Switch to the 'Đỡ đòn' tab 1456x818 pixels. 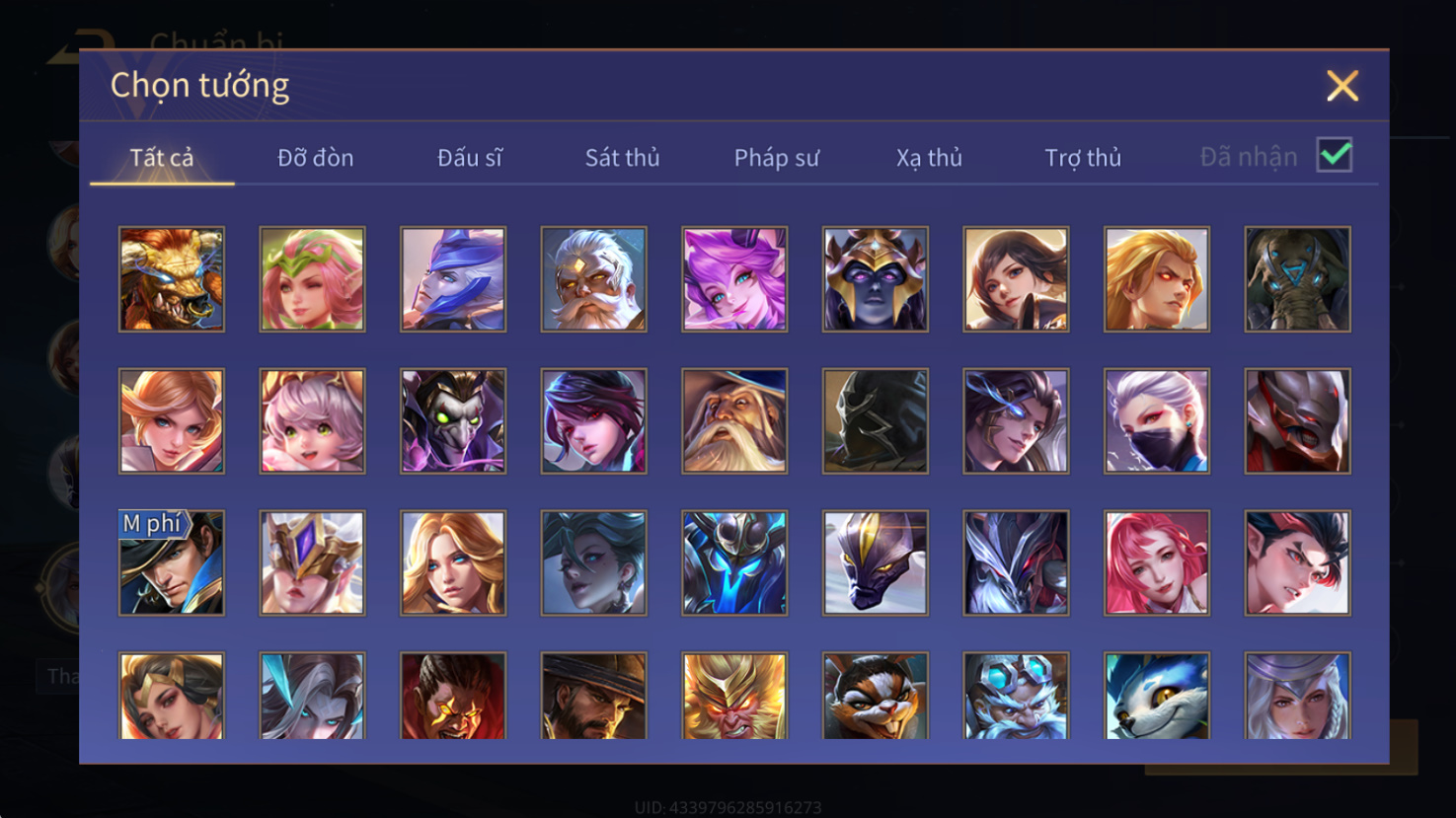pos(315,158)
